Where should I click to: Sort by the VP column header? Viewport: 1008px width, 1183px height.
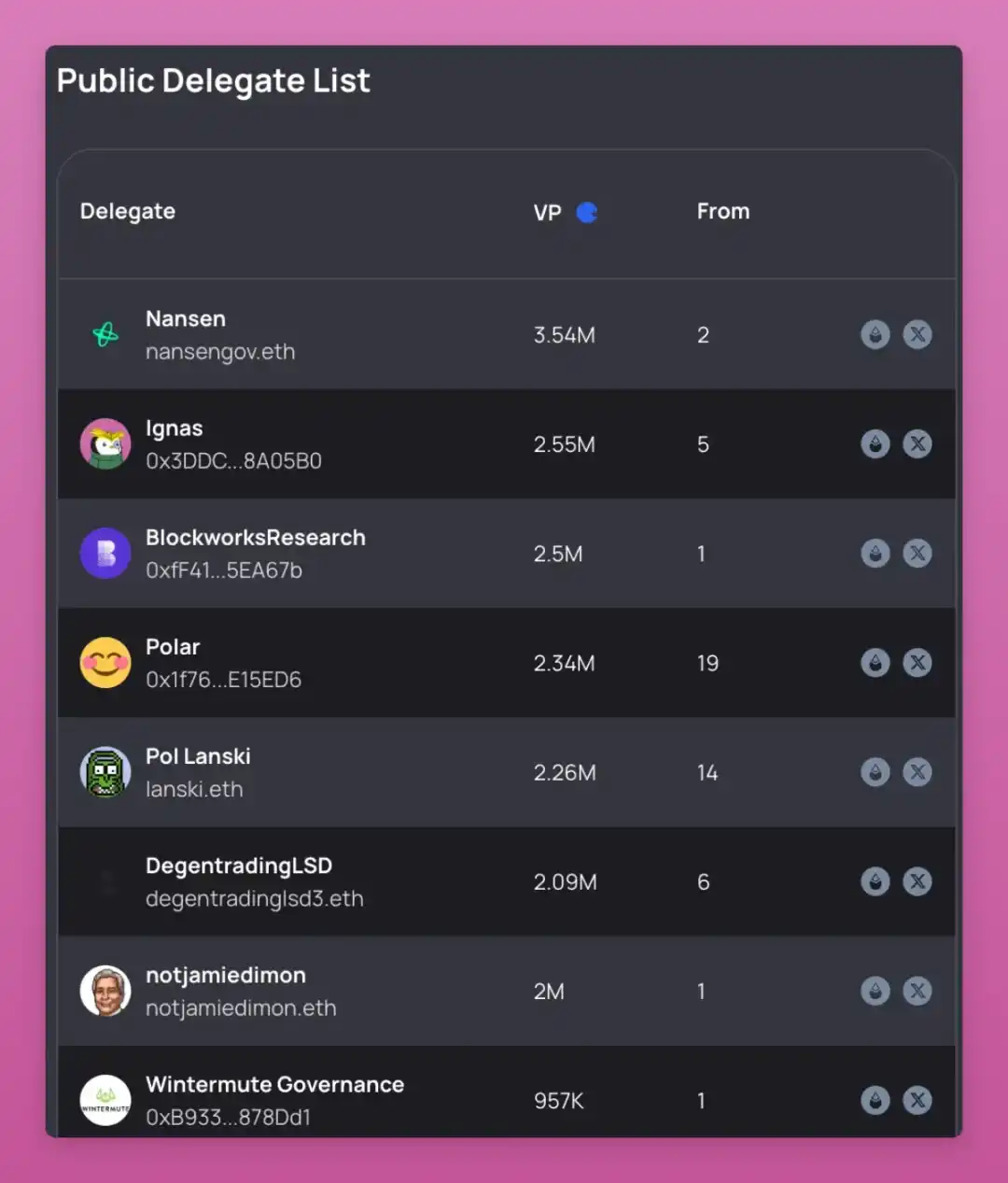(547, 213)
